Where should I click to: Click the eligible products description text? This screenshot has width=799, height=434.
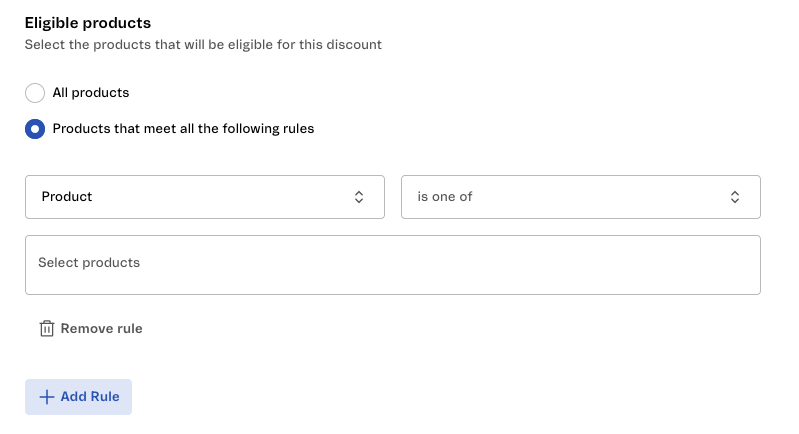coord(203,45)
